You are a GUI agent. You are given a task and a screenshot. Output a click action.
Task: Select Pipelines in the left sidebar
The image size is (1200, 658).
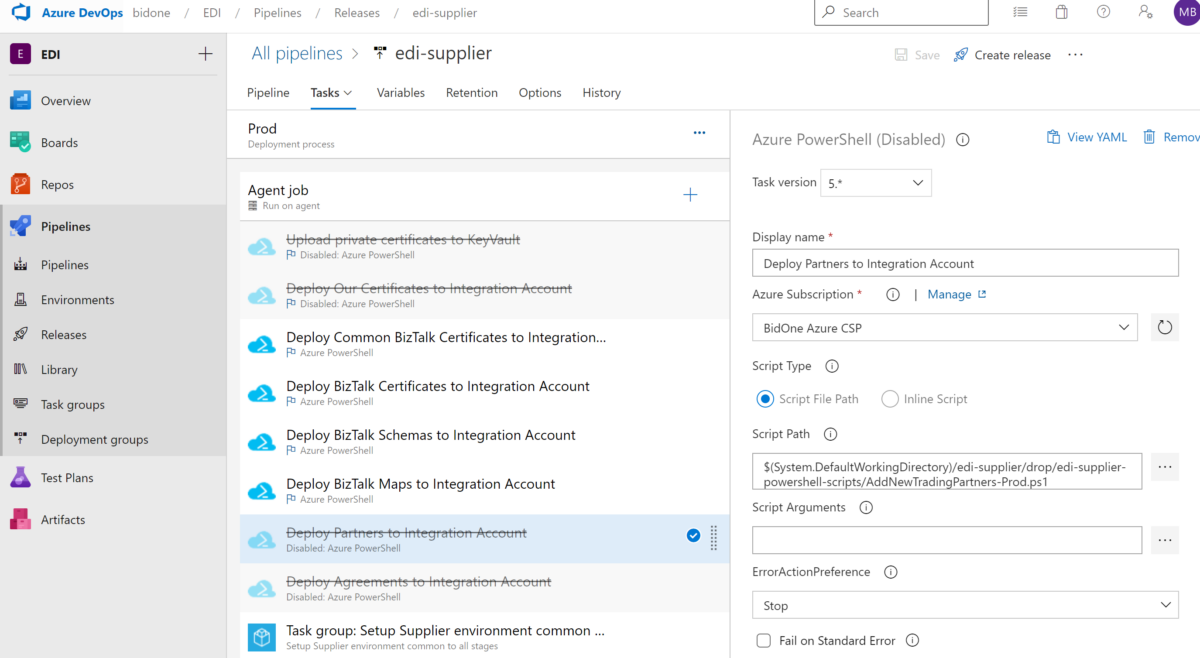click(x=67, y=225)
